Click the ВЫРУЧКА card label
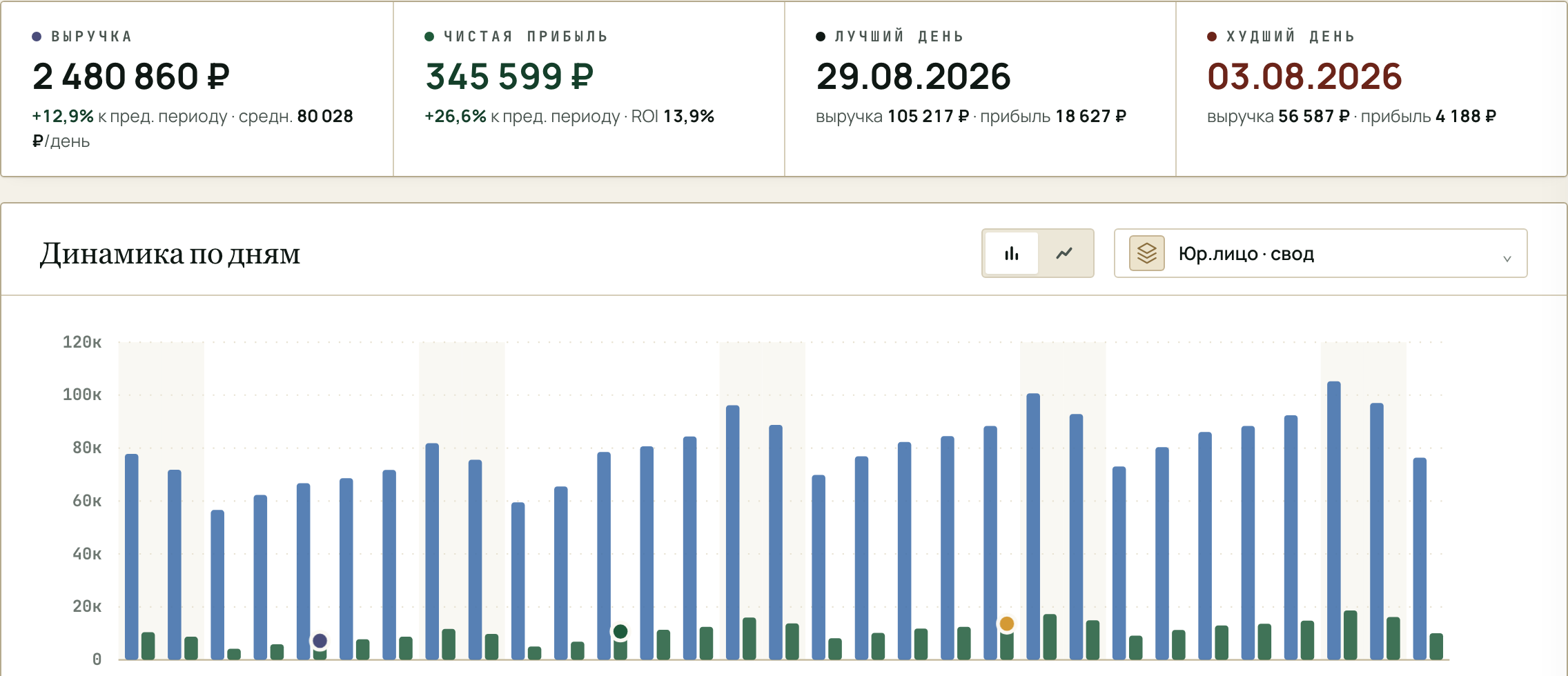1568x676 pixels. click(91, 37)
